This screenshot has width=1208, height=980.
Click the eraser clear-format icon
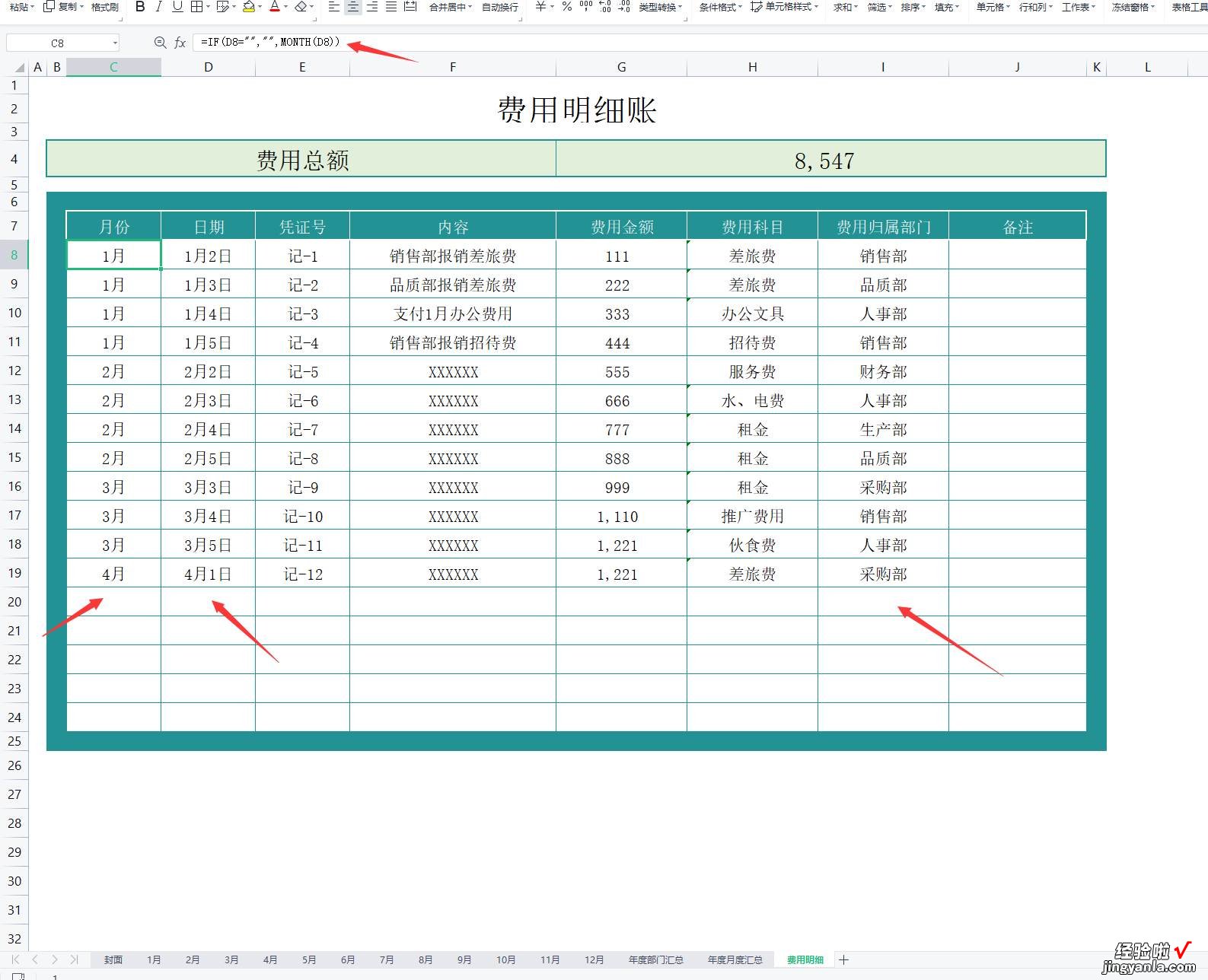(301, 7)
